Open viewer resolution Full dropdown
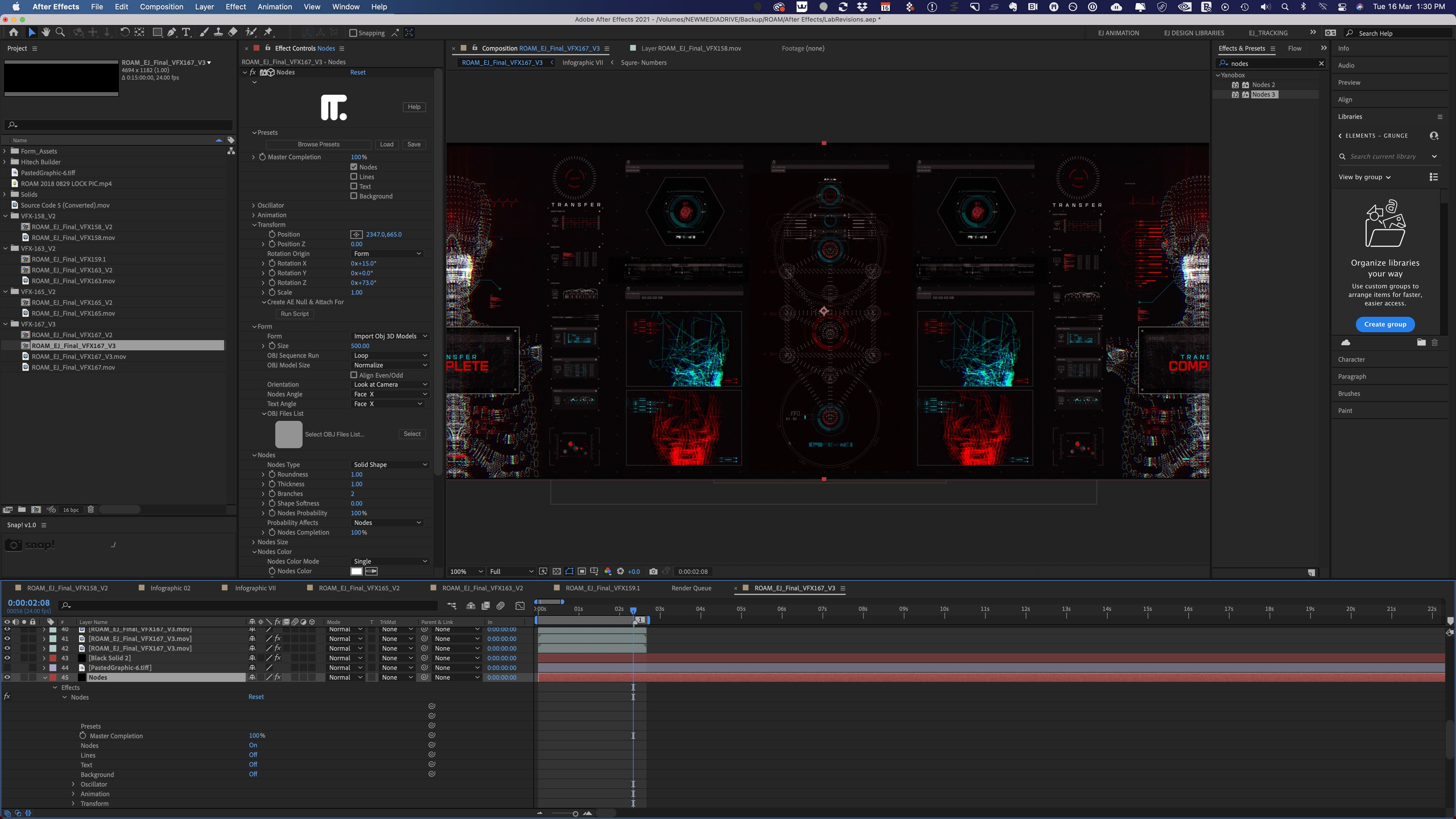1456x819 pixels. point(512,571)
